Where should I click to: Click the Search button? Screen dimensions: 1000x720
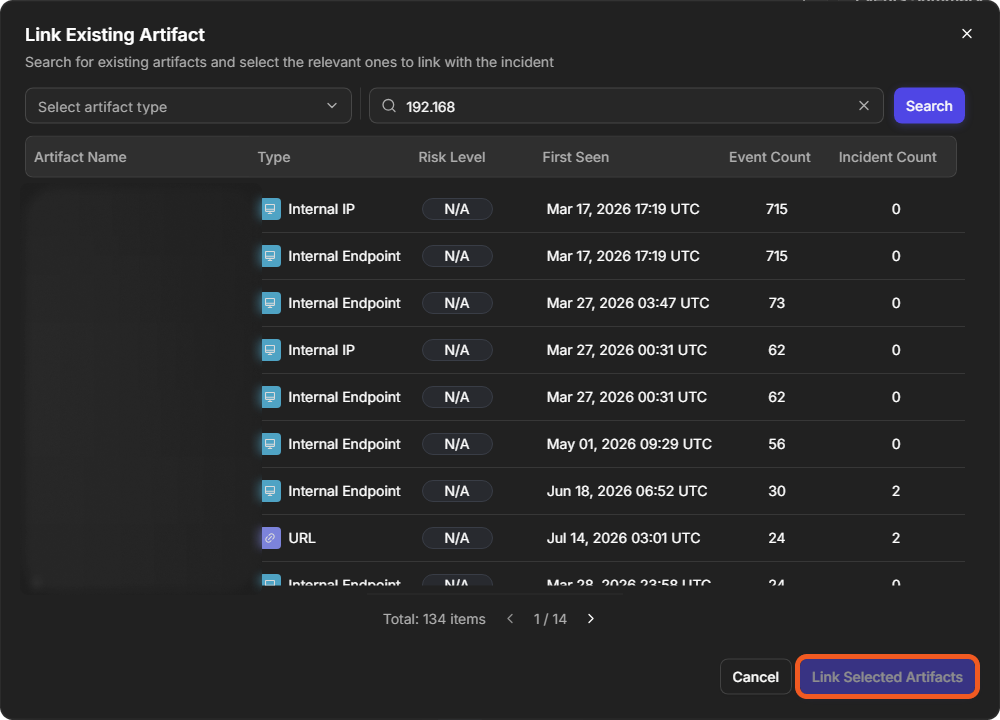click(929, 106)
